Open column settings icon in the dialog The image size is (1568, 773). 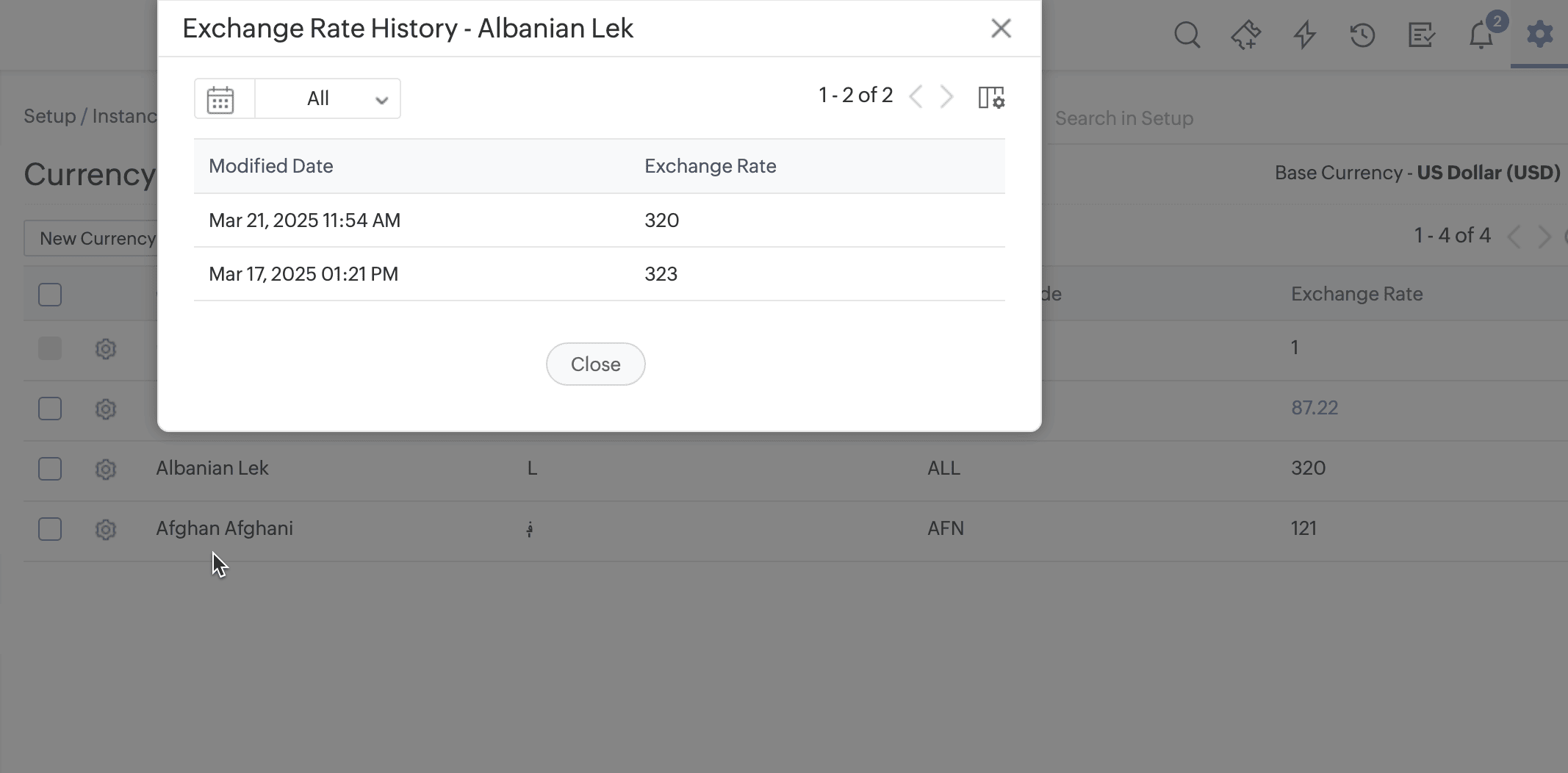click(x=990, y=97)
